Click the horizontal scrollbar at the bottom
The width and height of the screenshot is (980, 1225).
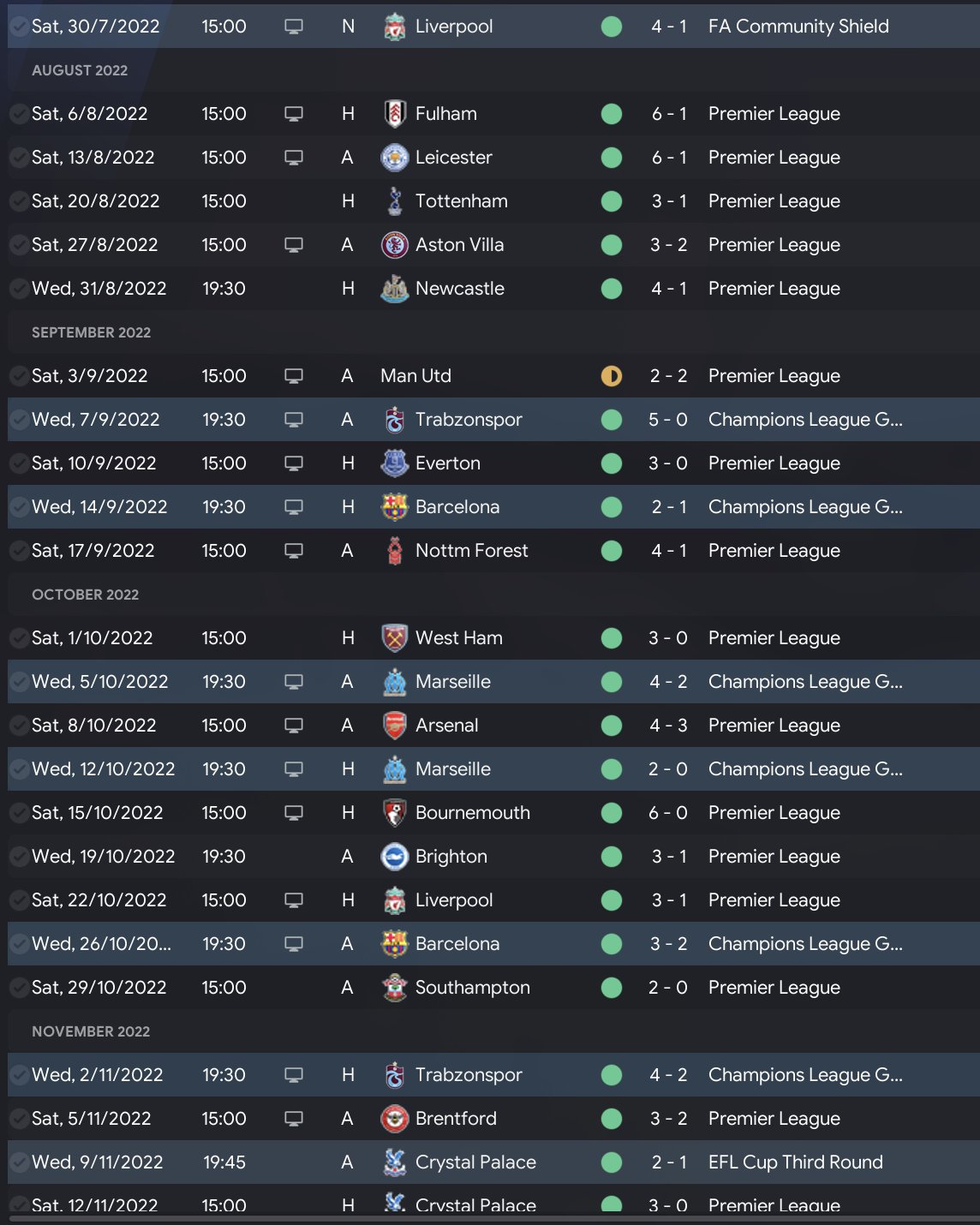(x=490, y=1218)
